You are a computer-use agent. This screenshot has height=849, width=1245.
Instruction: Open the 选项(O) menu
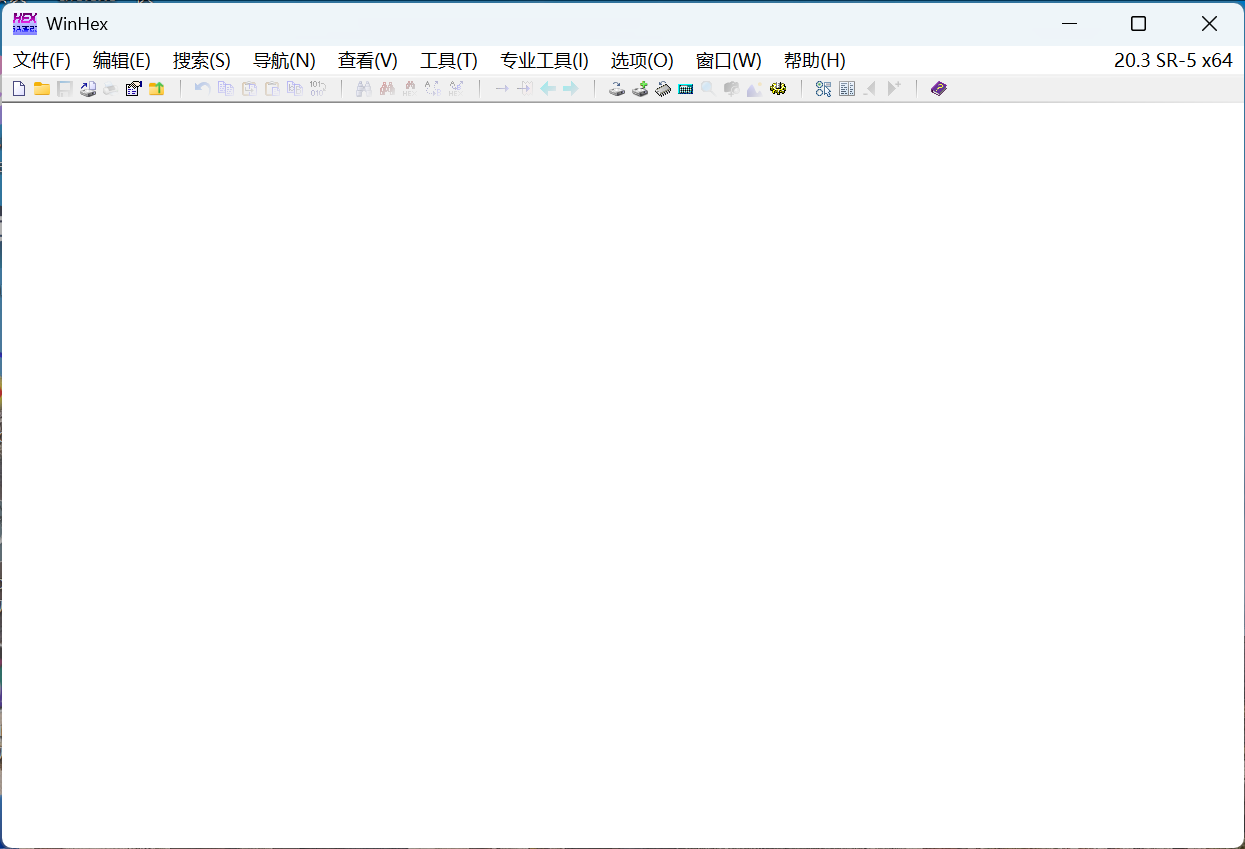(x=642, y=60)
